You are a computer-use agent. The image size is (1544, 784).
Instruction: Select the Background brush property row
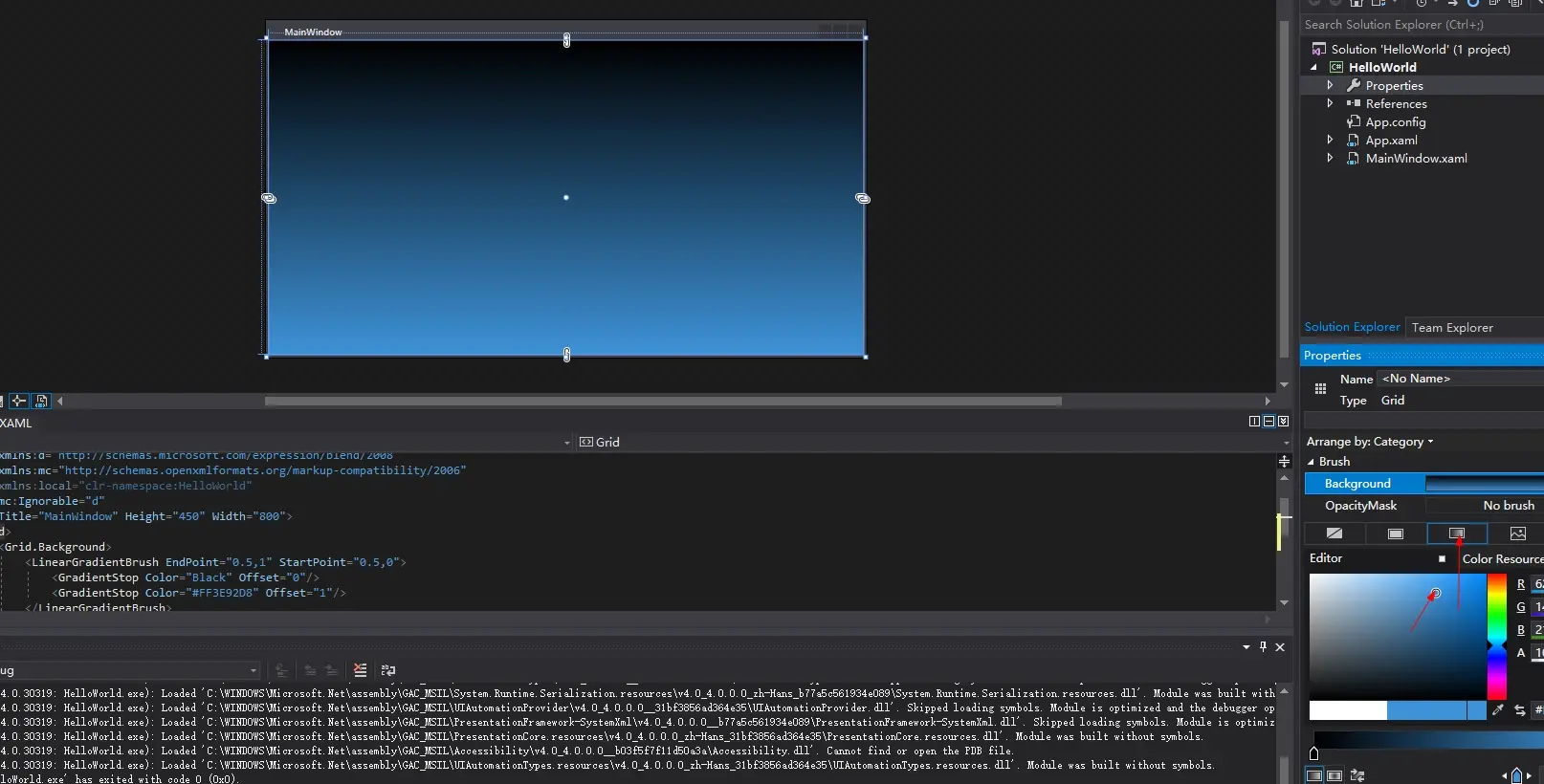1423,484
